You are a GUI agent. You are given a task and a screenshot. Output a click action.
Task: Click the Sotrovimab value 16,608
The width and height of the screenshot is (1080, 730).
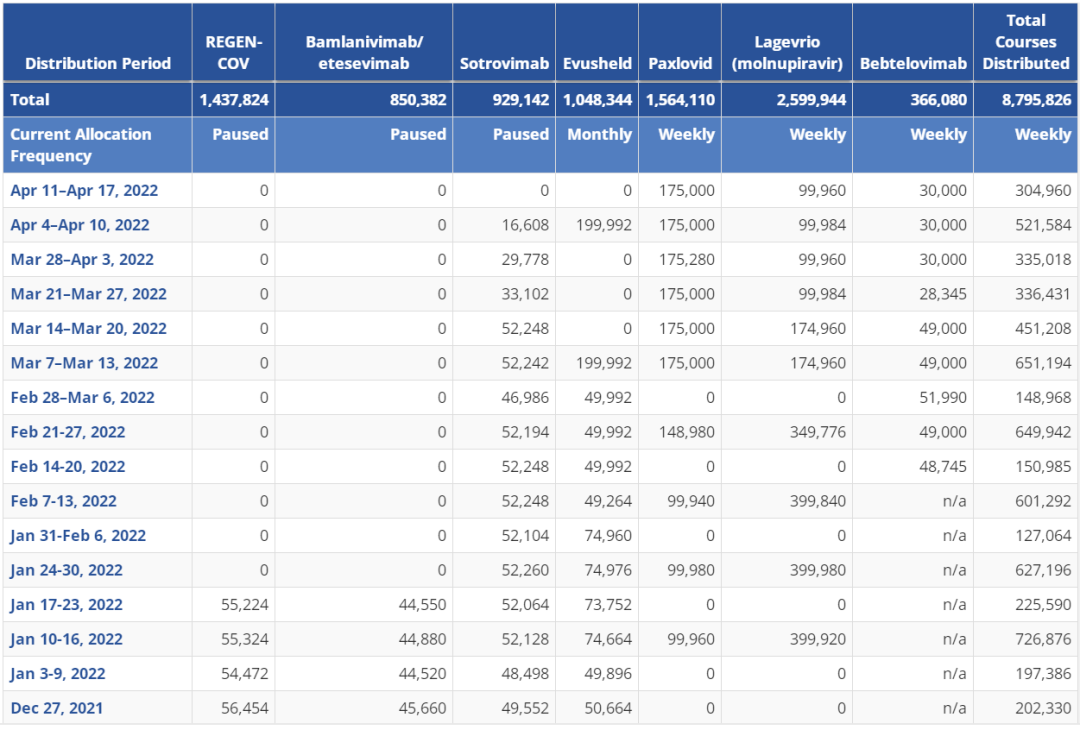click(x=525, y=225)
